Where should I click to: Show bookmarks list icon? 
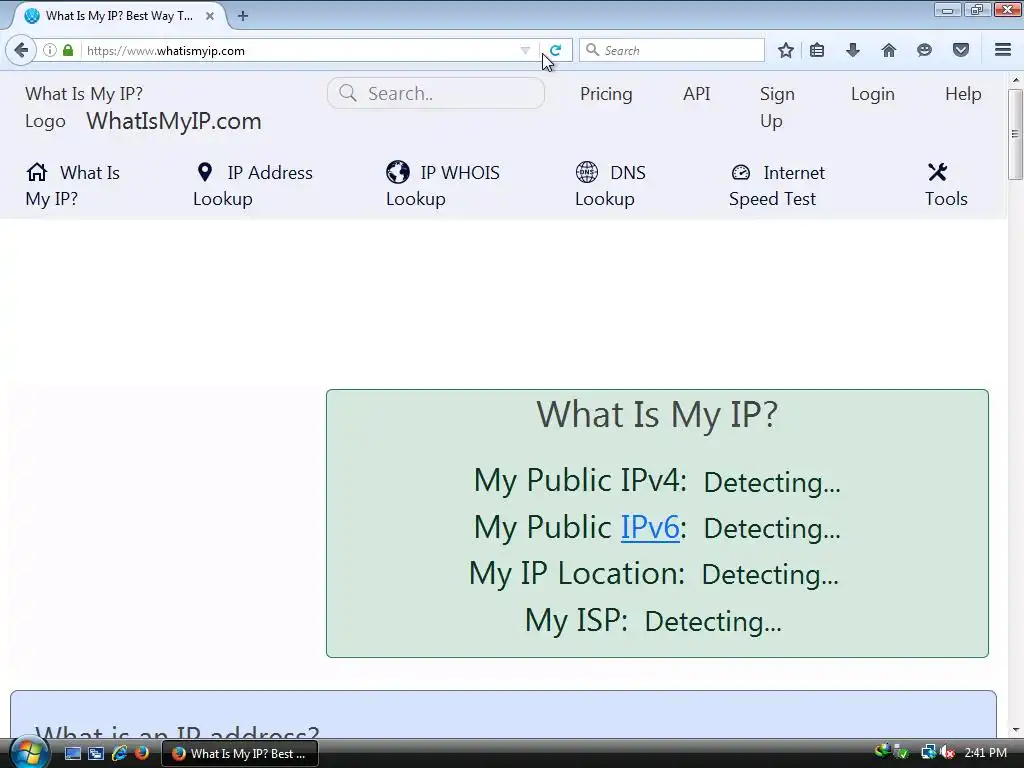(x=817, y=50)
